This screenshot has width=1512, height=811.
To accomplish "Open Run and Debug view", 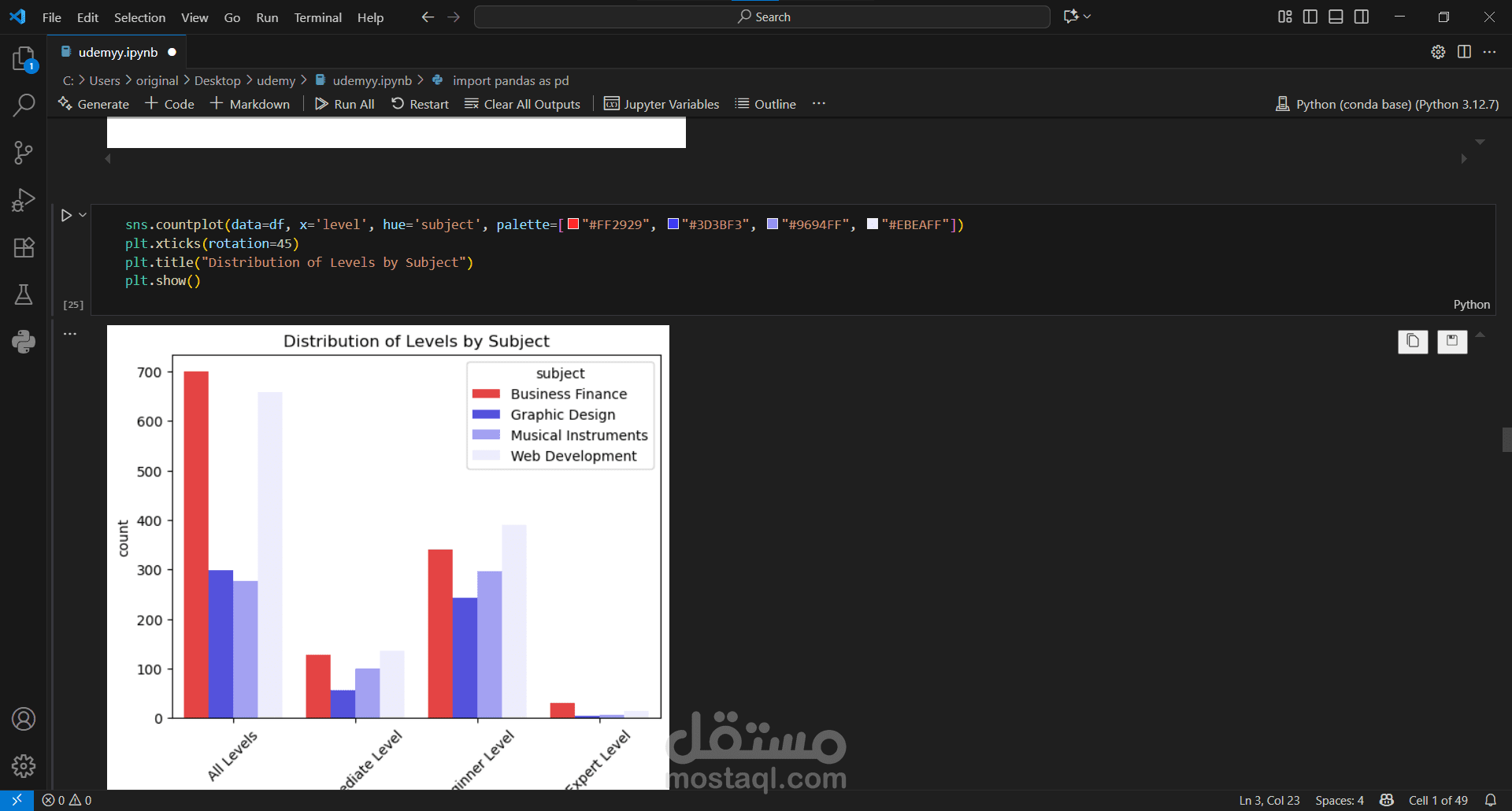I will point(24,200).
